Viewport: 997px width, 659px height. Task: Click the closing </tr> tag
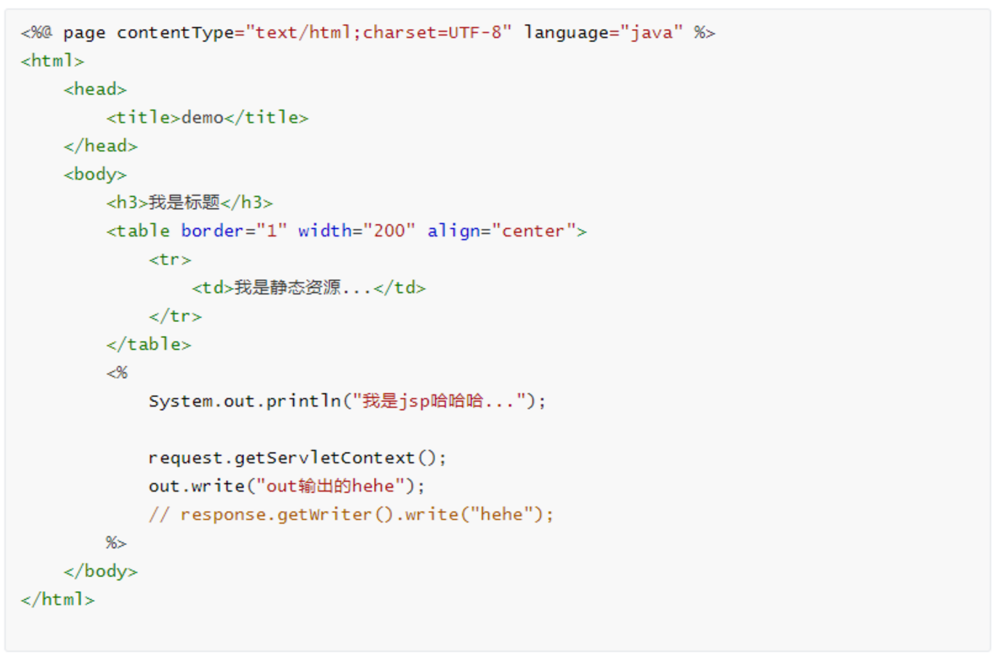click(175, 316)
